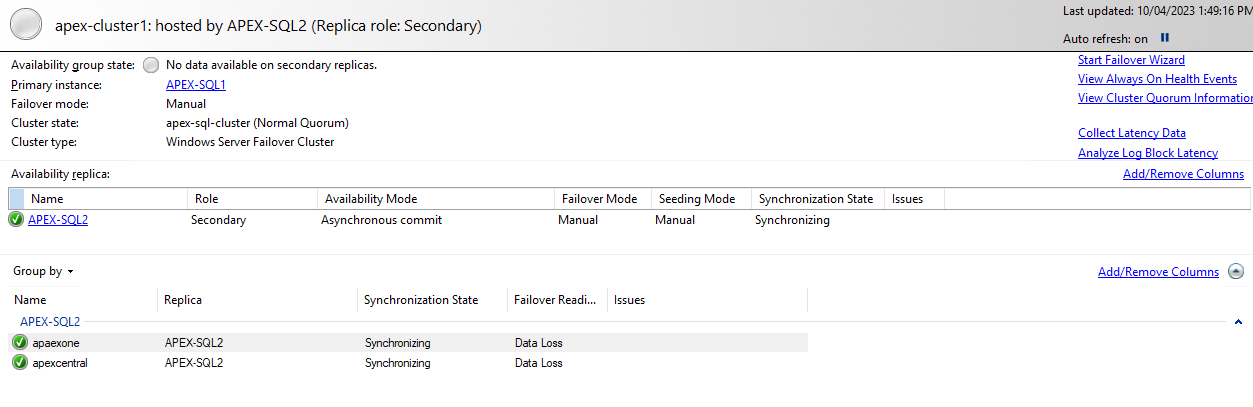1253x407 pixels.
Task: Click the gray availability group state circle
Action: [x=151, y=65]
